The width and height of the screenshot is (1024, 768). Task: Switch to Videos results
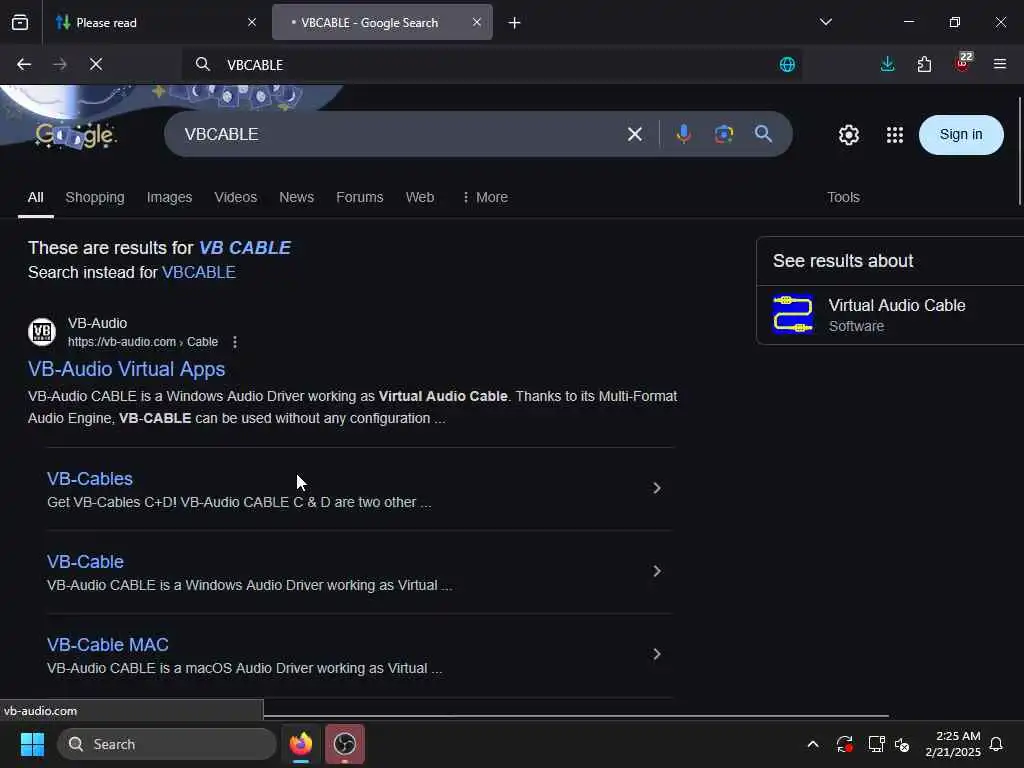(x=236, y=197)
